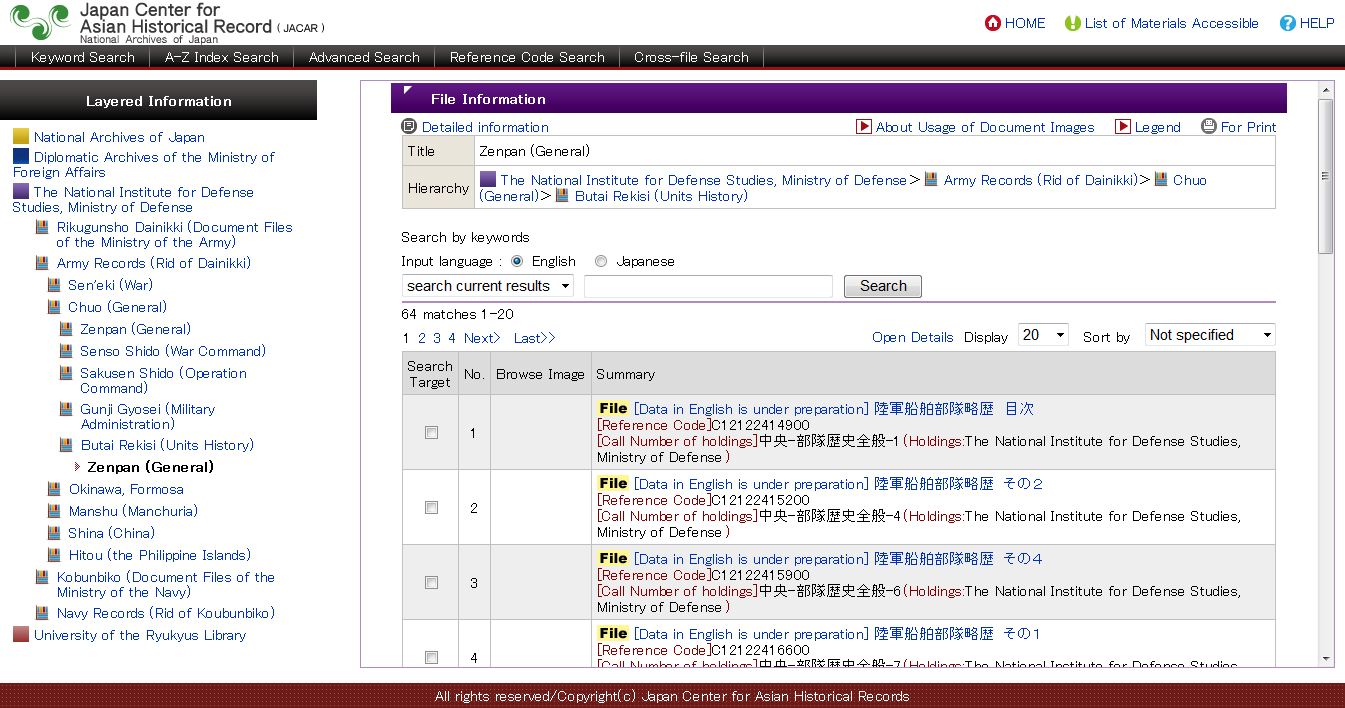Go to results page 4

[x=452, y=338]
